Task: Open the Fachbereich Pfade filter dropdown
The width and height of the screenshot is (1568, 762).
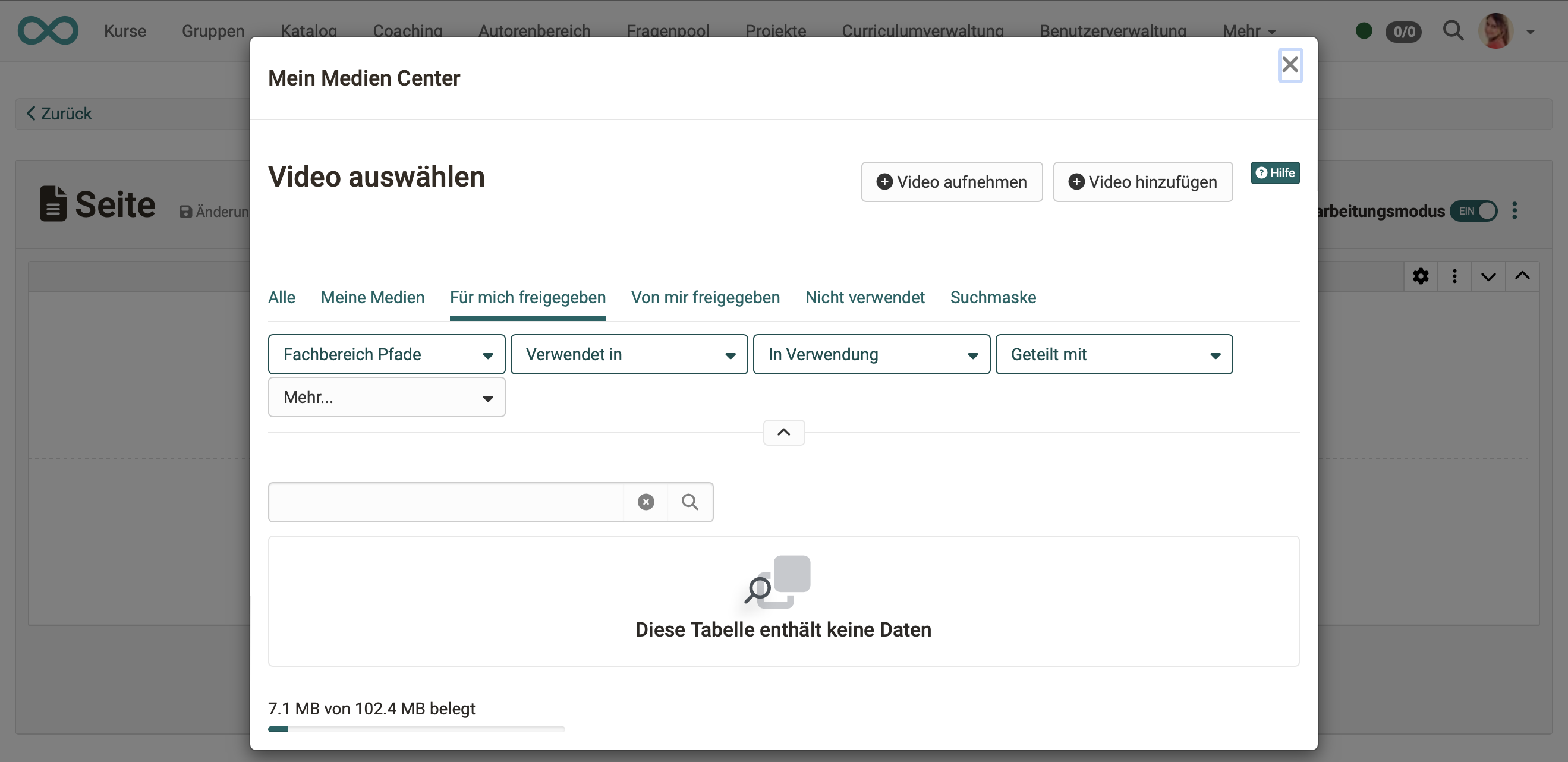Action: [386, 354]
